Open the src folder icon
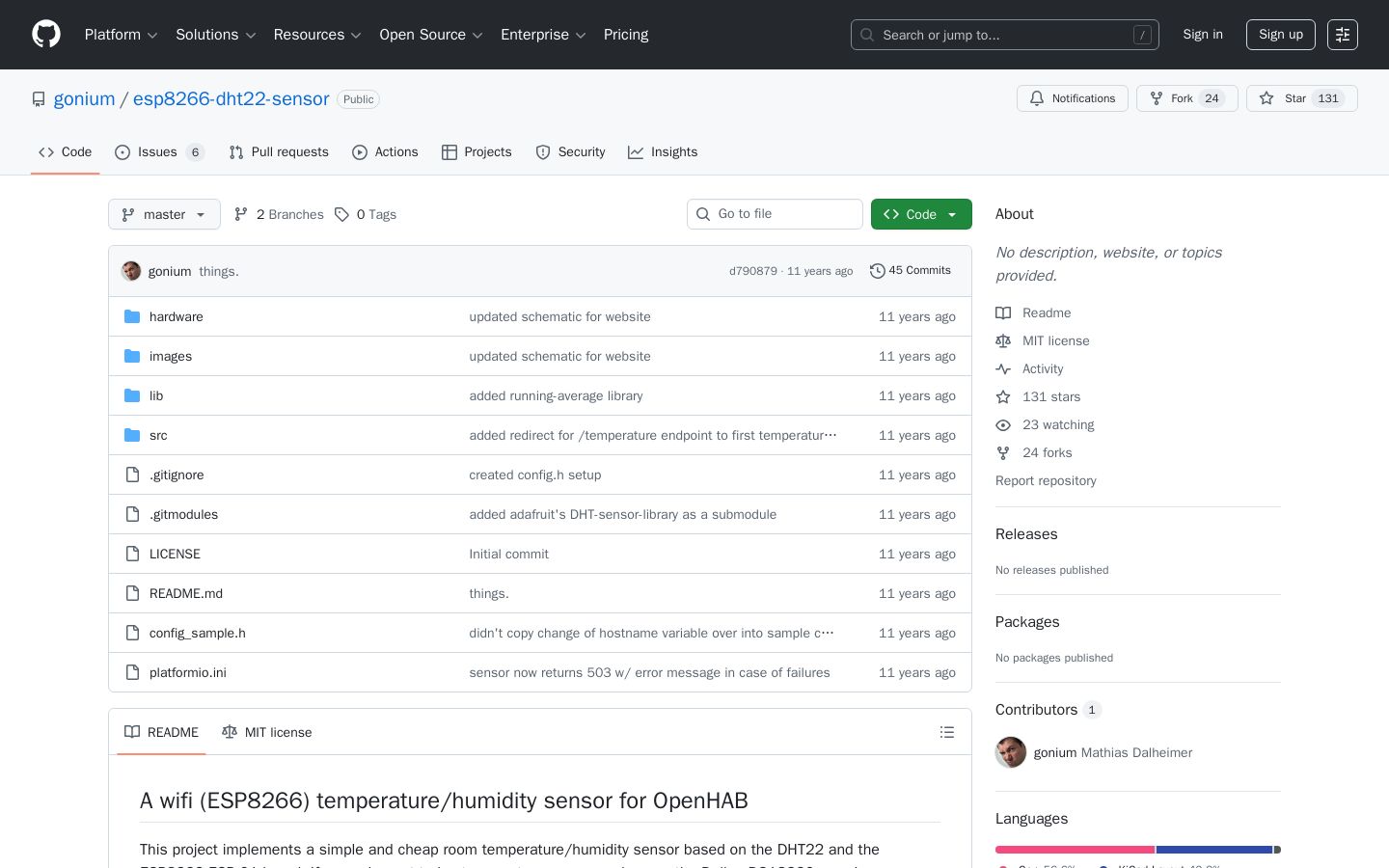 (x=132, y=435)
